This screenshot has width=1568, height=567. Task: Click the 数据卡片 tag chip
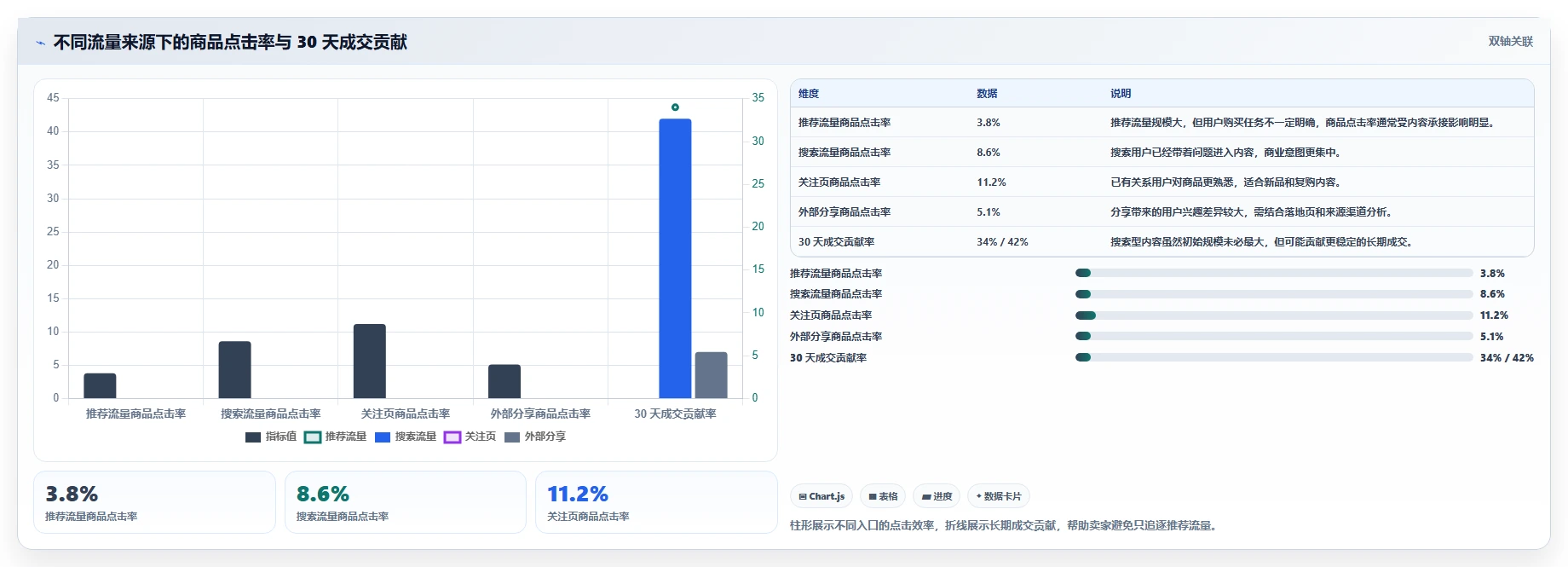point(999,496)
